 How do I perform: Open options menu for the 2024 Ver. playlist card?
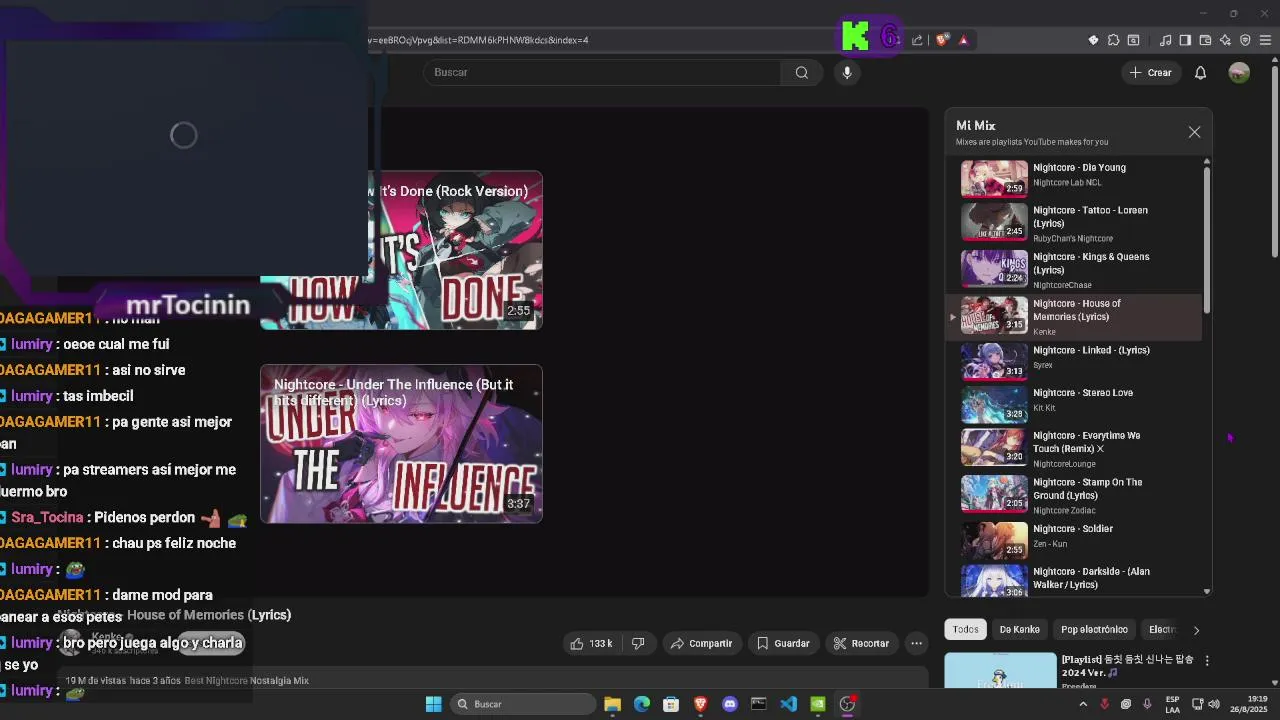pyautogui.click(x=1207, y=661)
